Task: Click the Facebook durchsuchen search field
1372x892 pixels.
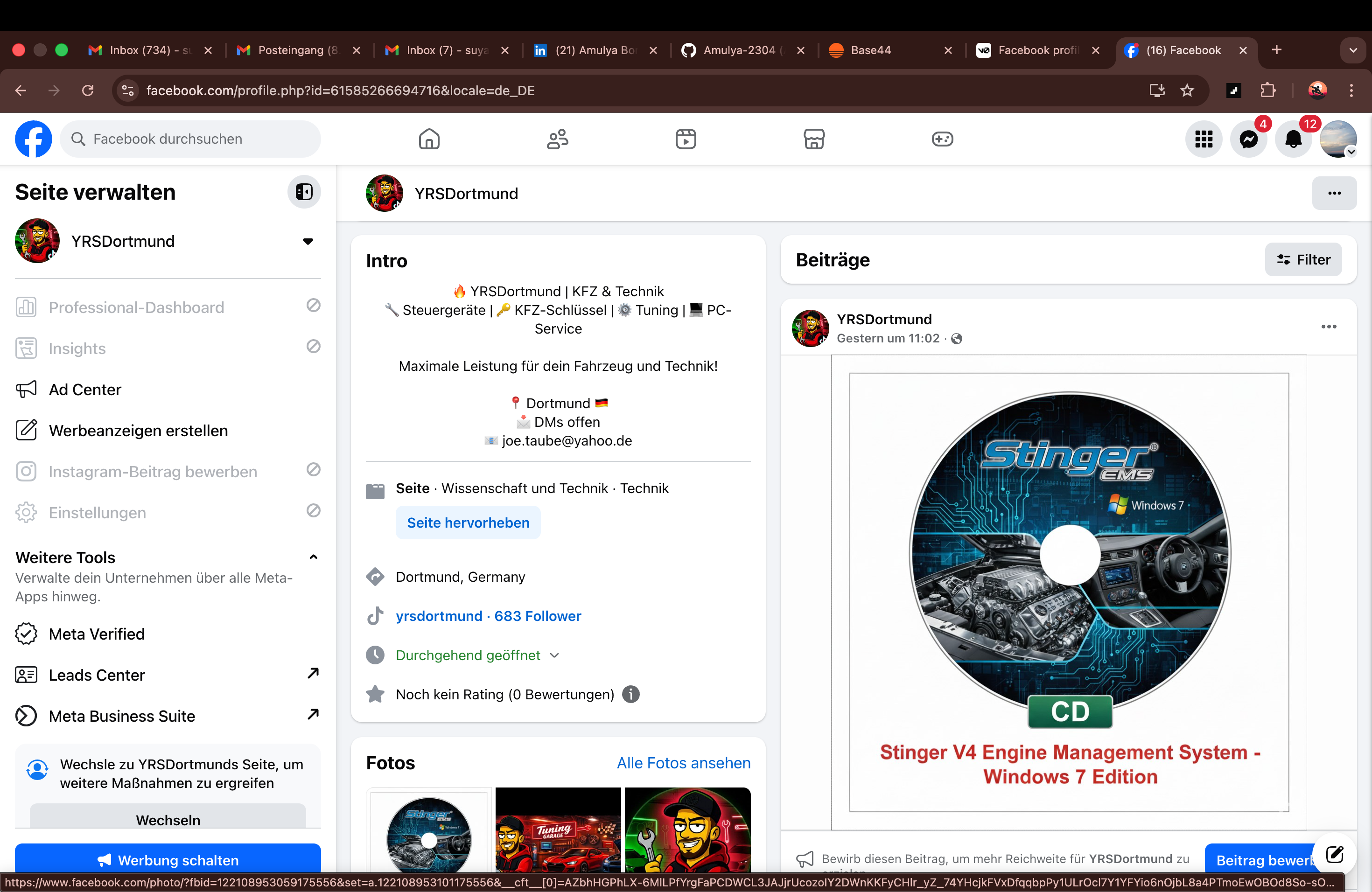Action: pos(190,139)
